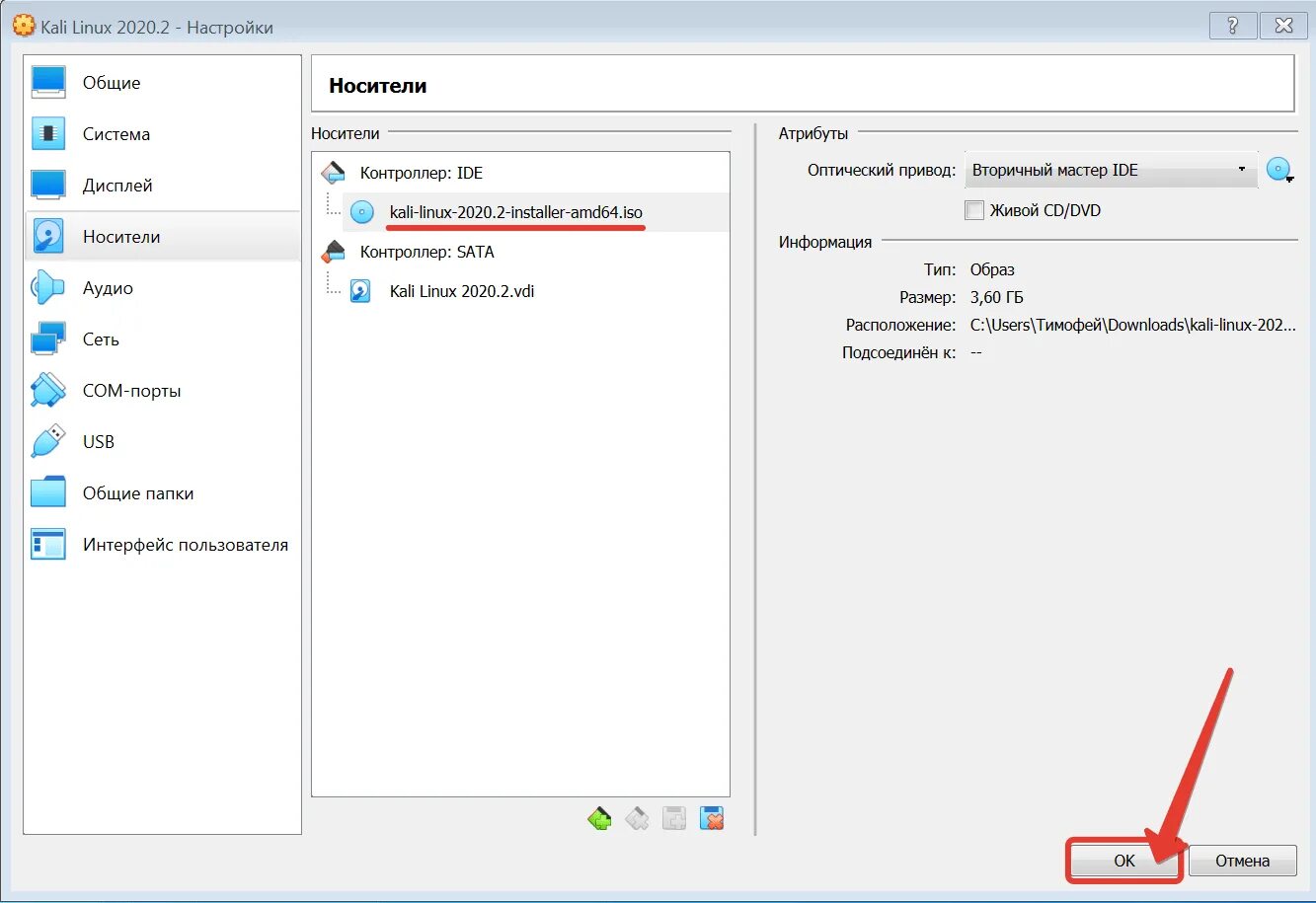
Task: Open the Общие category label
Action: 112,83
